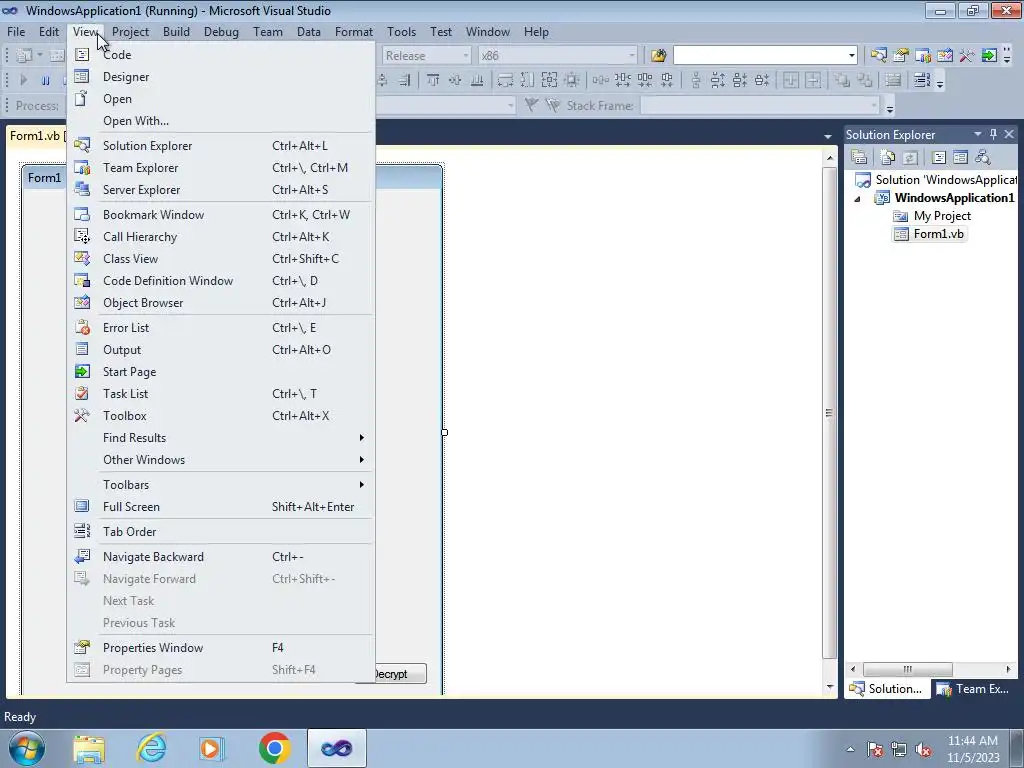Toggle Auto Hide pin on Solution Explorer

pos(993,134)
